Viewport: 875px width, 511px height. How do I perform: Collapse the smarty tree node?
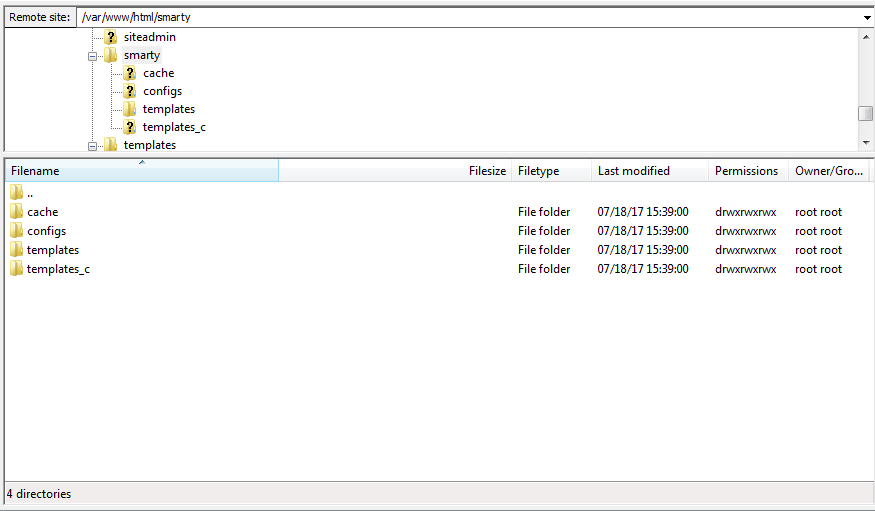[x=92, y=56]
